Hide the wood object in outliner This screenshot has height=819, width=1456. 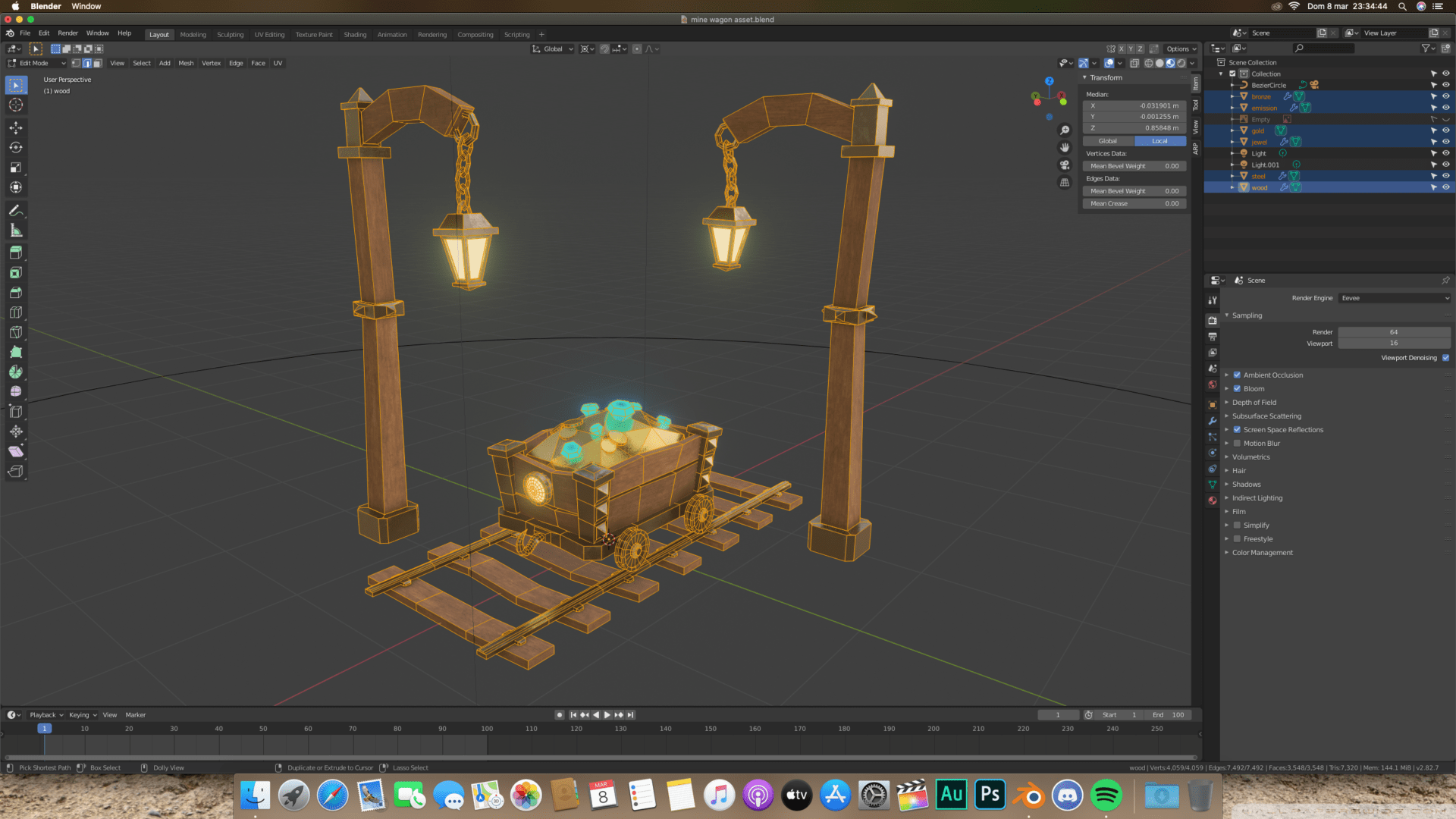click(x=1445, y=187)
